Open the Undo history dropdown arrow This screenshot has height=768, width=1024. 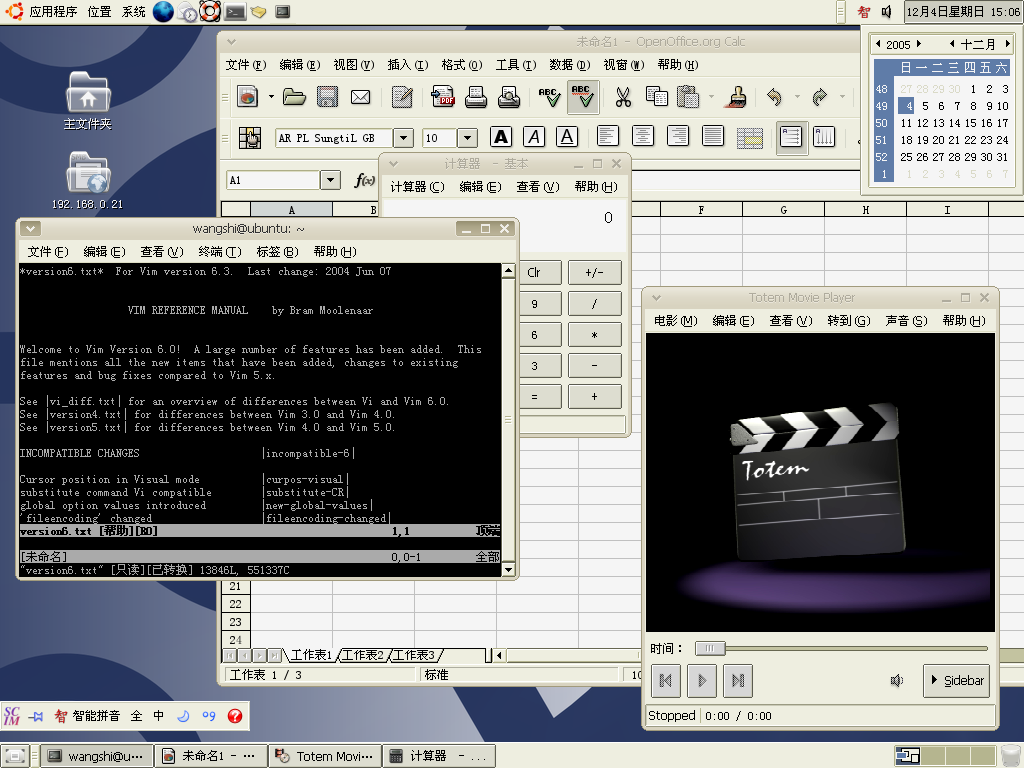pyautogui.click(x=797, y=97)
